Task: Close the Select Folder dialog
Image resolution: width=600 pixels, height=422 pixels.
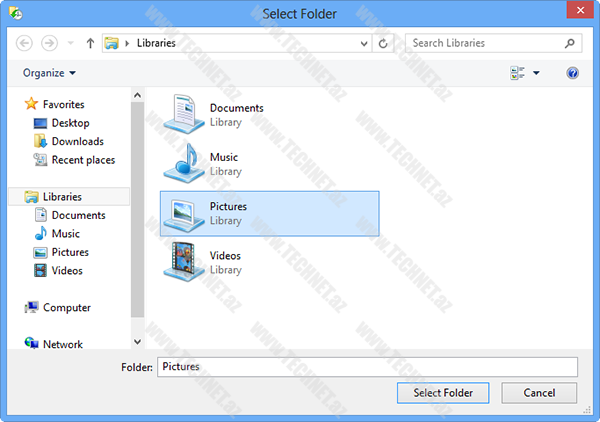Action: 580,10
